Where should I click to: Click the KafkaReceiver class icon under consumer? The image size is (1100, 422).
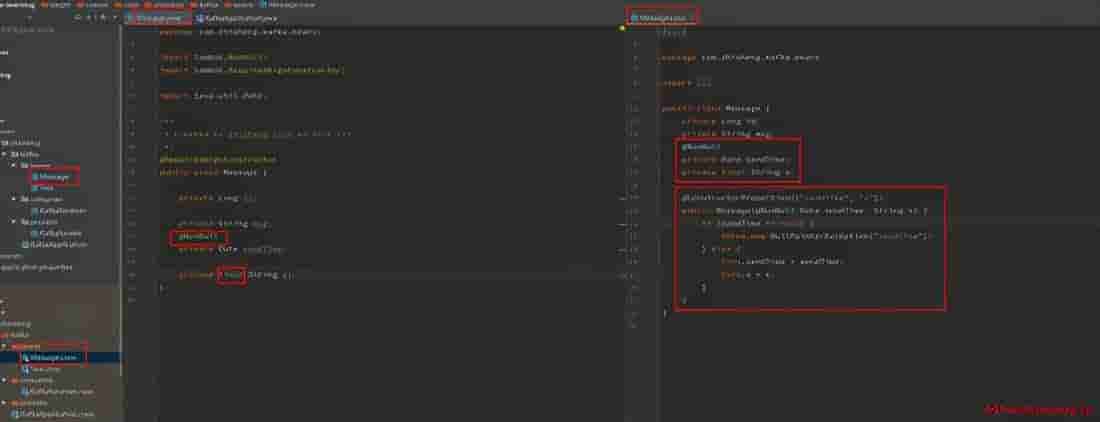35,209
